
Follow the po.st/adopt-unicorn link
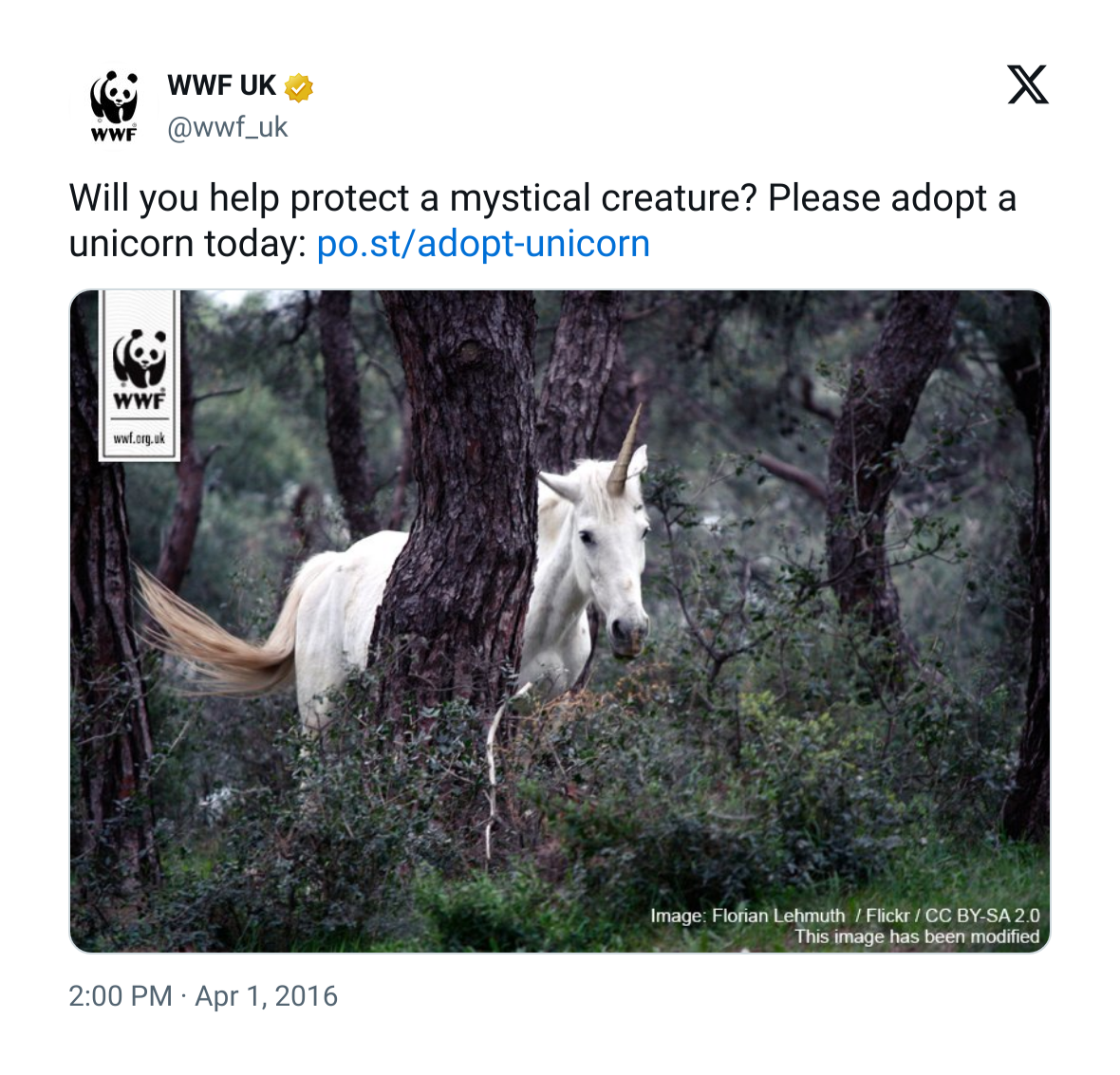483,244
